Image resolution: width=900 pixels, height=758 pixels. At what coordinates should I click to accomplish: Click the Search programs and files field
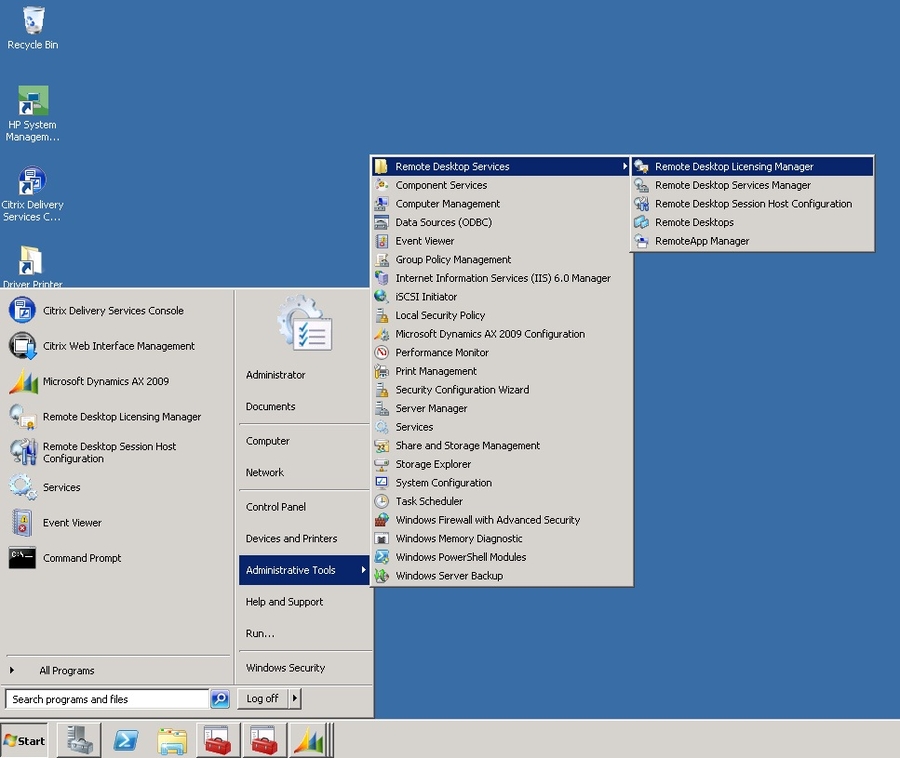[x=107, y=699]
